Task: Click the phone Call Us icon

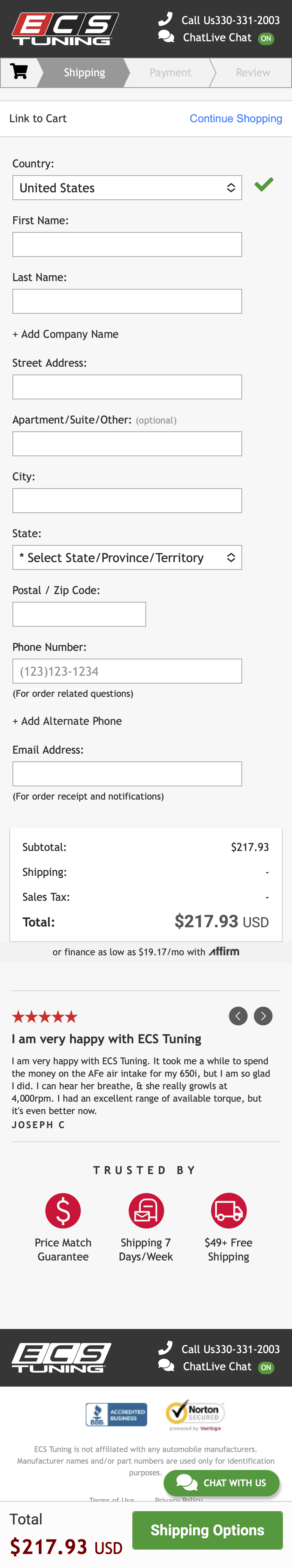Action: click(166, 19)
